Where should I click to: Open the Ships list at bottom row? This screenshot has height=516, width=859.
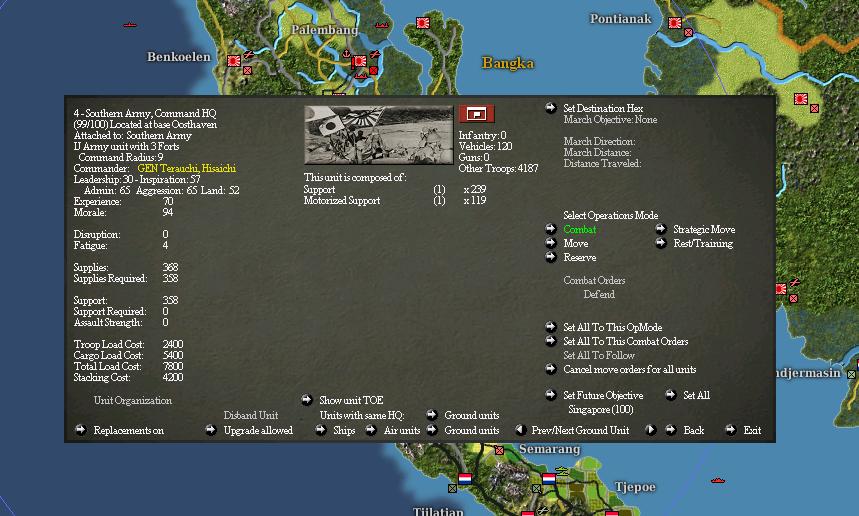pos(320,430)
